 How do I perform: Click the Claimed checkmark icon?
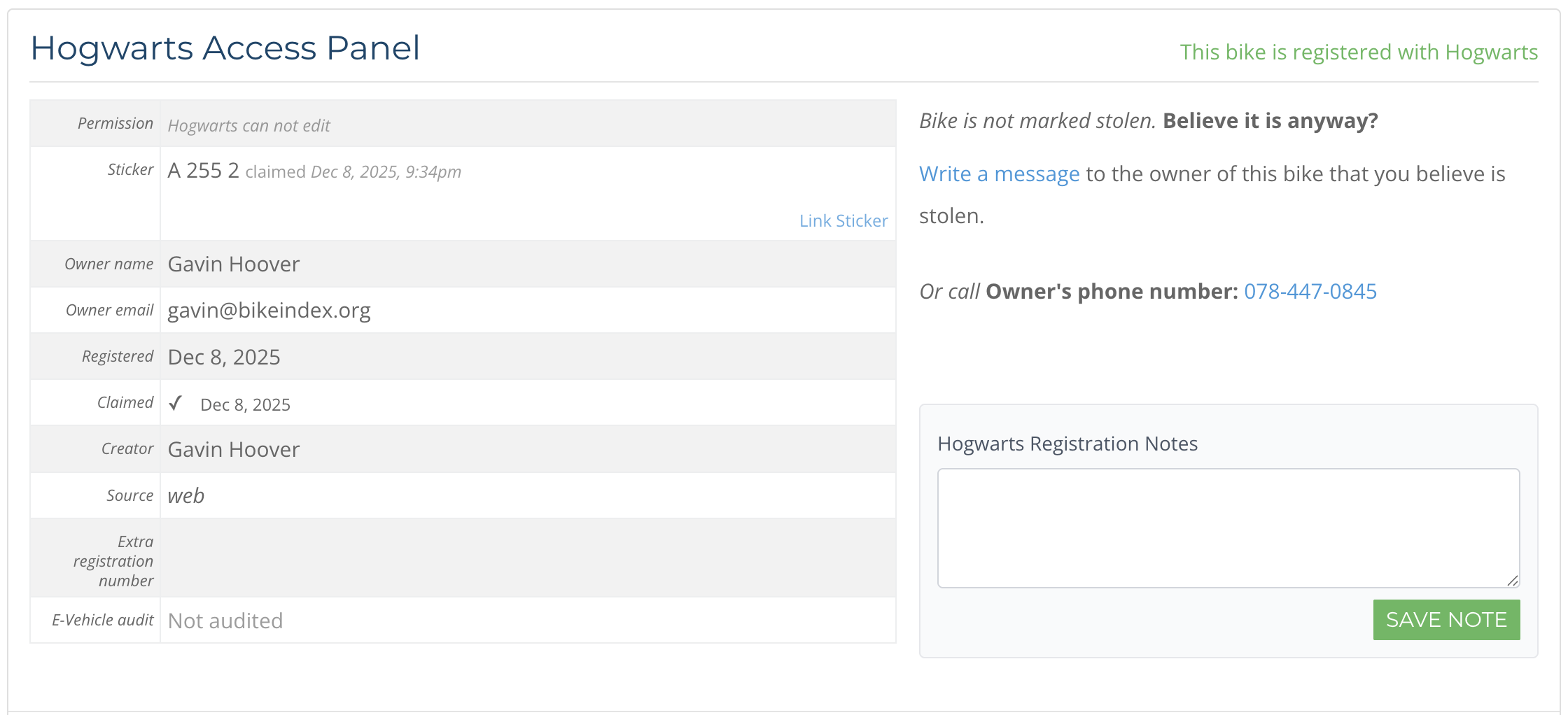(176, 403)
